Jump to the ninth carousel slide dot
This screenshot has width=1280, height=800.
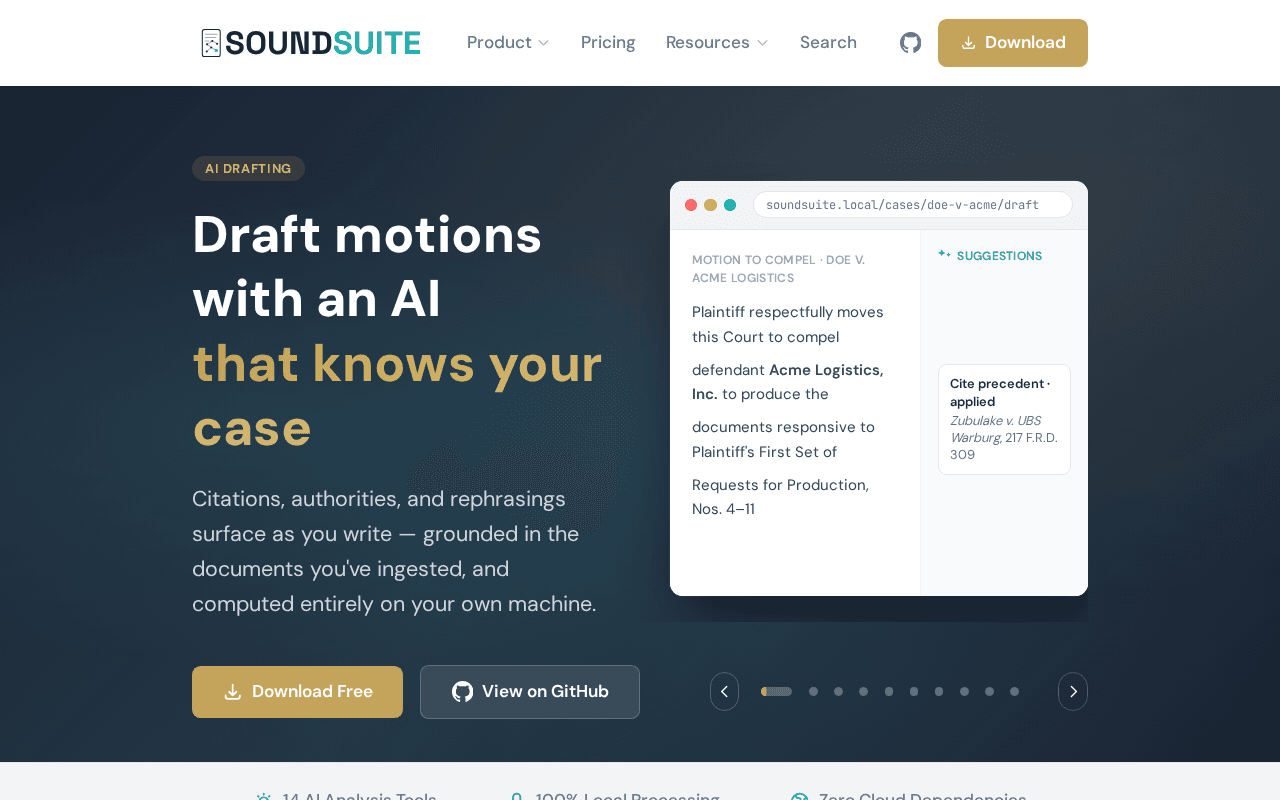990,692
